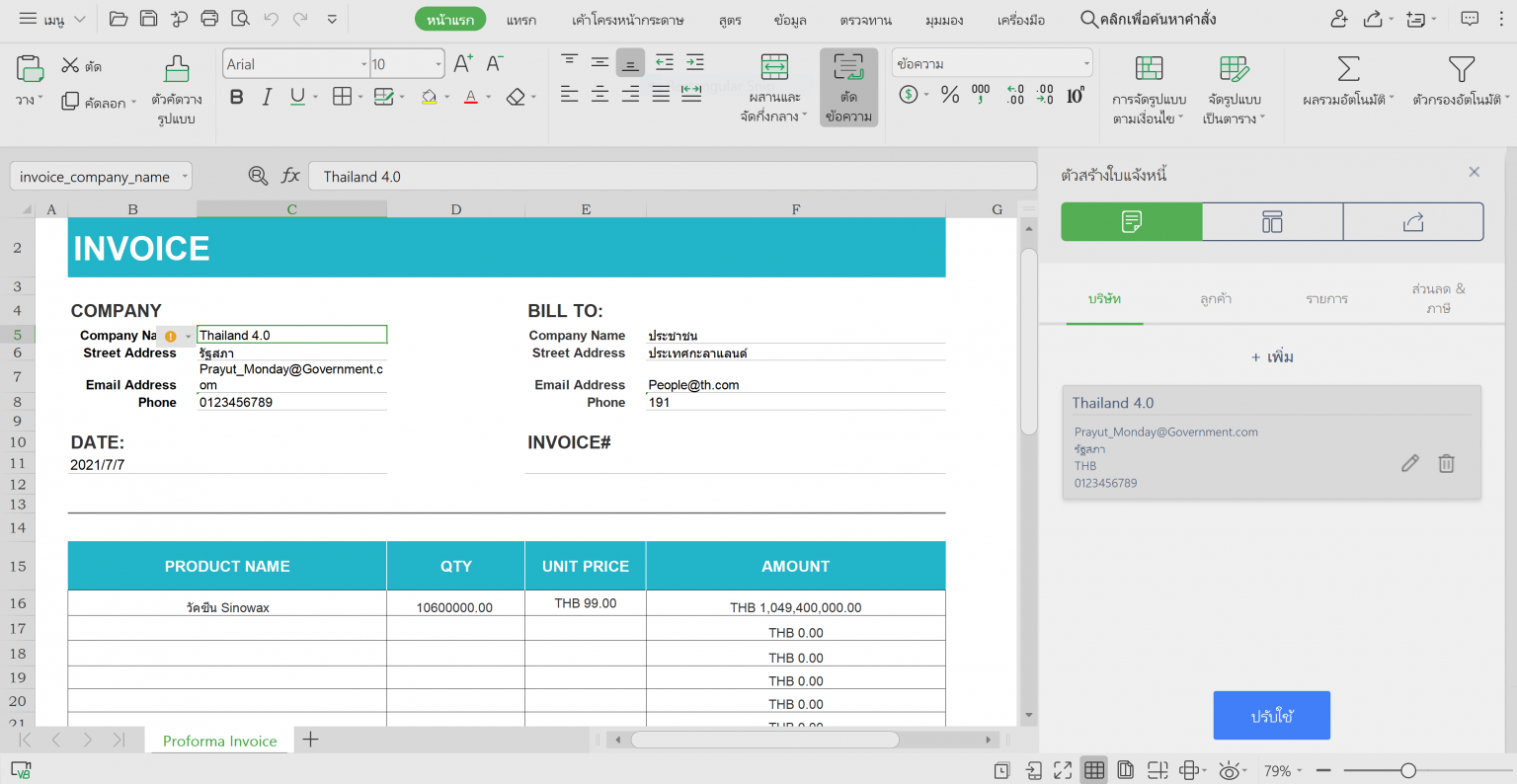
Task: Click the zoom slider handle
Action: [1408, 770]
